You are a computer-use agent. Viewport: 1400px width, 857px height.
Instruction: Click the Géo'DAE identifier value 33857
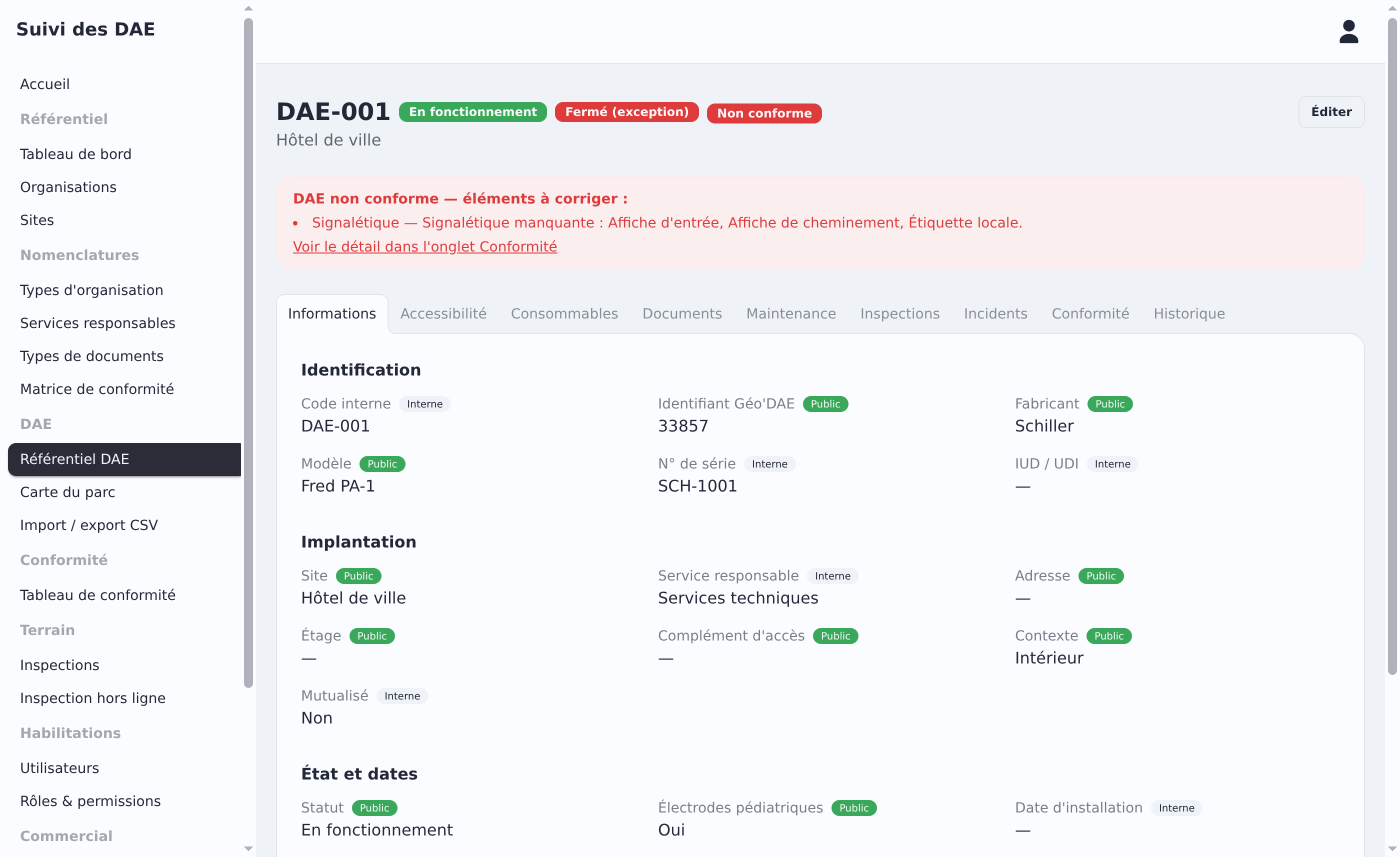tap(683, 425)
